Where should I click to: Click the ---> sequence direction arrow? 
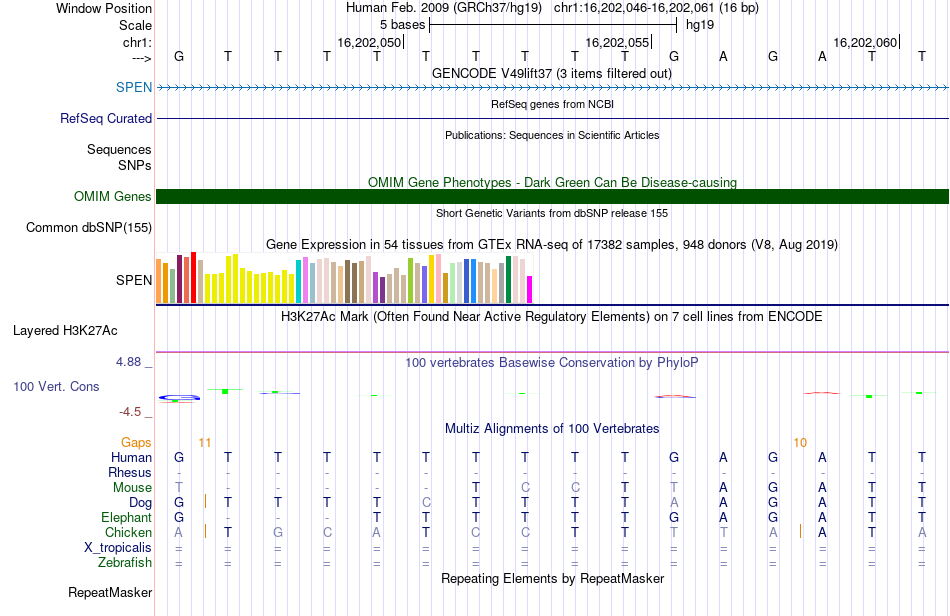(x=141, y=58)
